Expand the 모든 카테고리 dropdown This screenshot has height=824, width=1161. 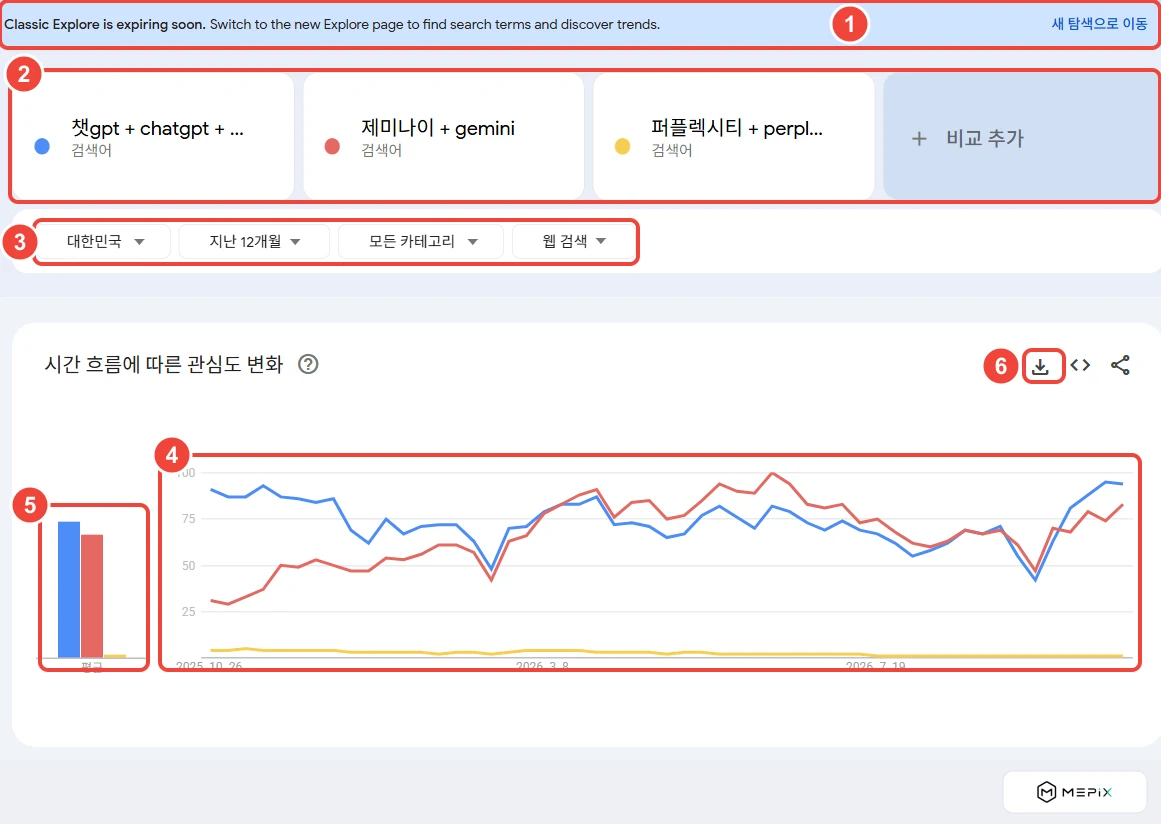[x=421, y=241]
